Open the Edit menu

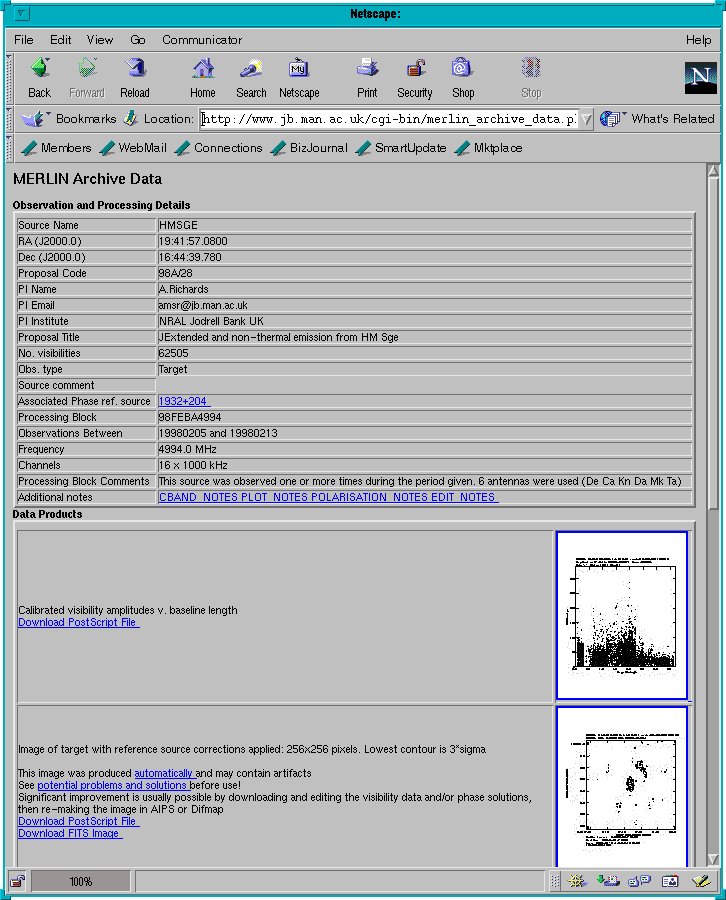(x=60, y=40)
